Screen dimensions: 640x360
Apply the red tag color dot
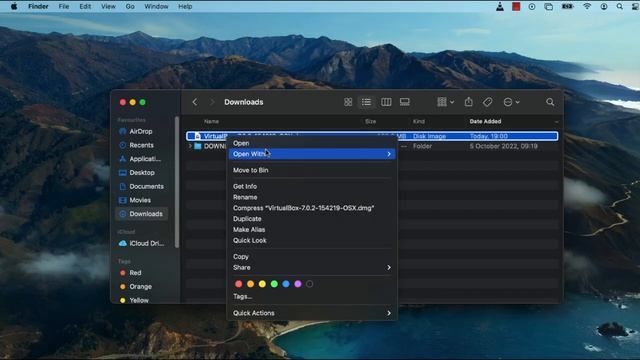[x=239, y=284]
